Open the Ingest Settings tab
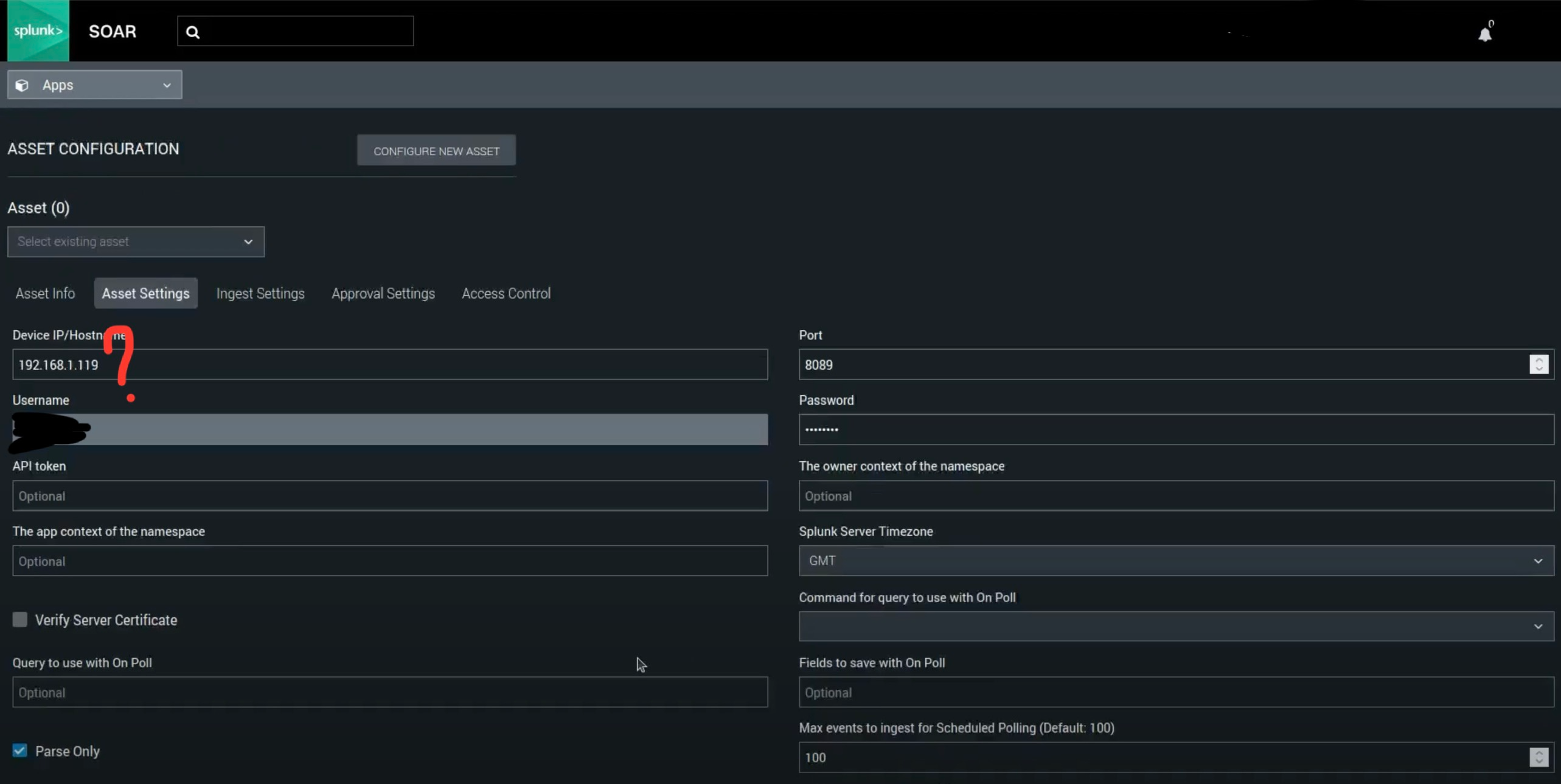This screenshot has height=784, width=1561. 260,294
